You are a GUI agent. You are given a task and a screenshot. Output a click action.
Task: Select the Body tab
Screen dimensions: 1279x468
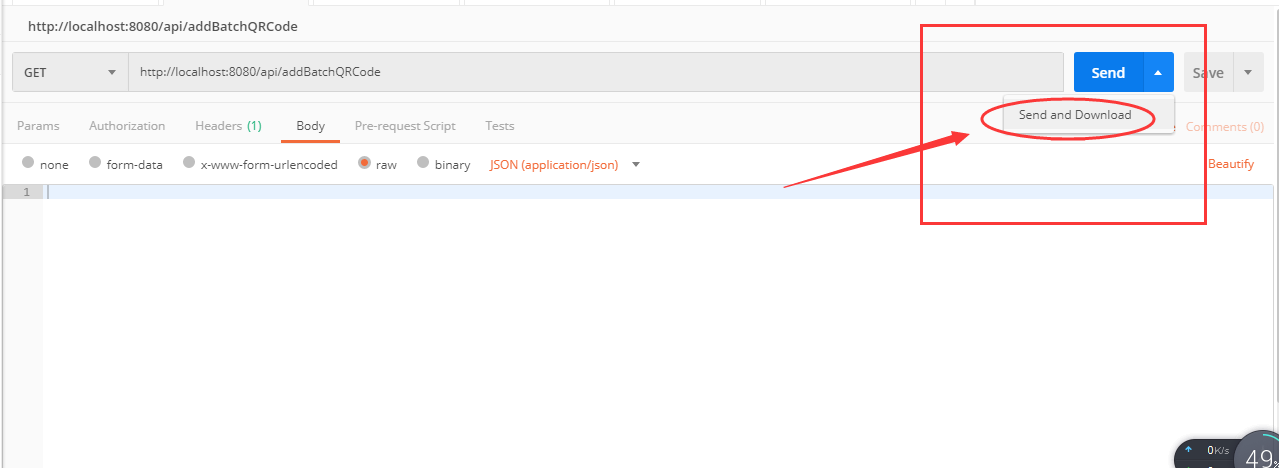pos(310,126)
